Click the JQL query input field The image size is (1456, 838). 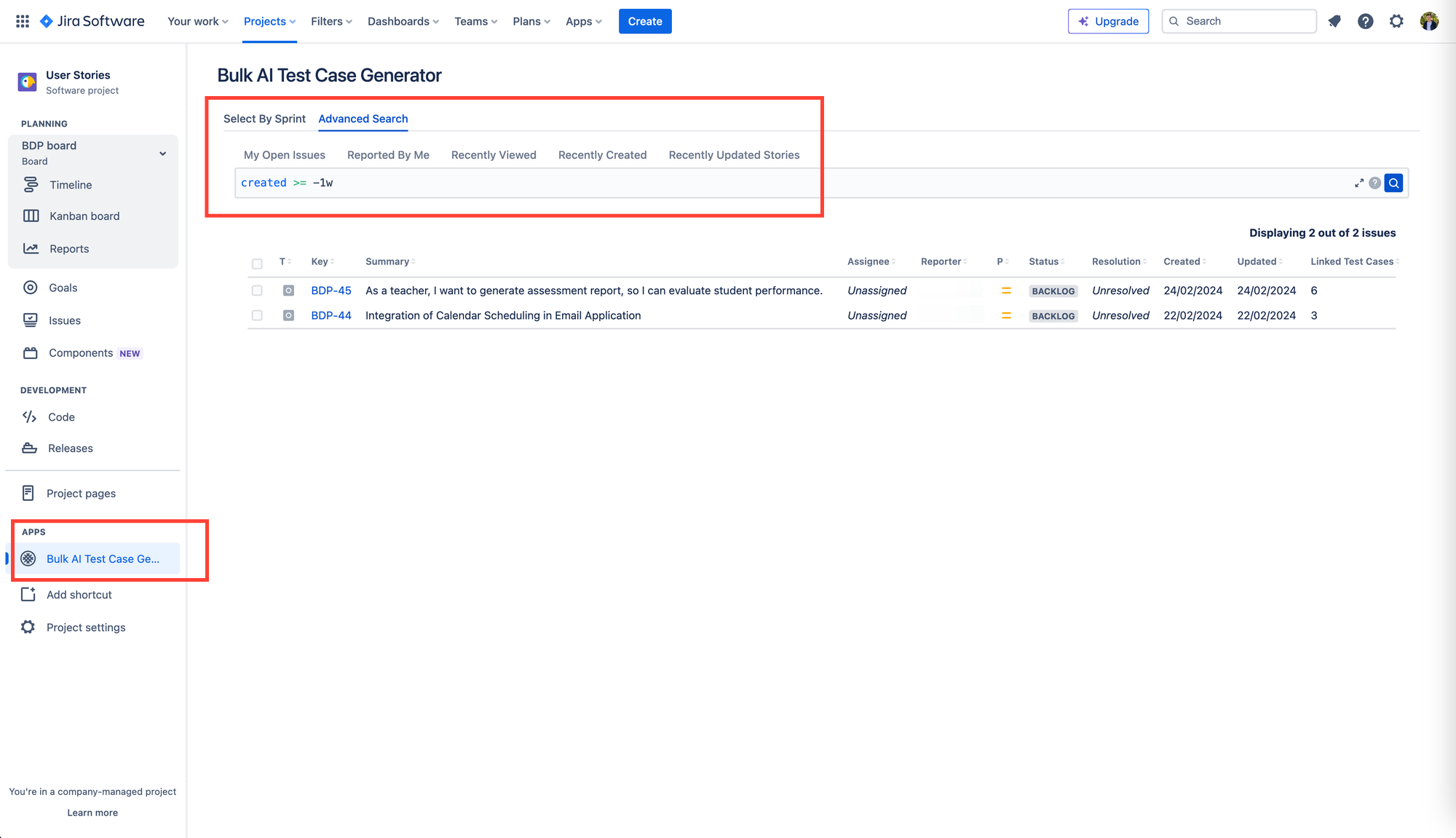[x=794, y=183]
